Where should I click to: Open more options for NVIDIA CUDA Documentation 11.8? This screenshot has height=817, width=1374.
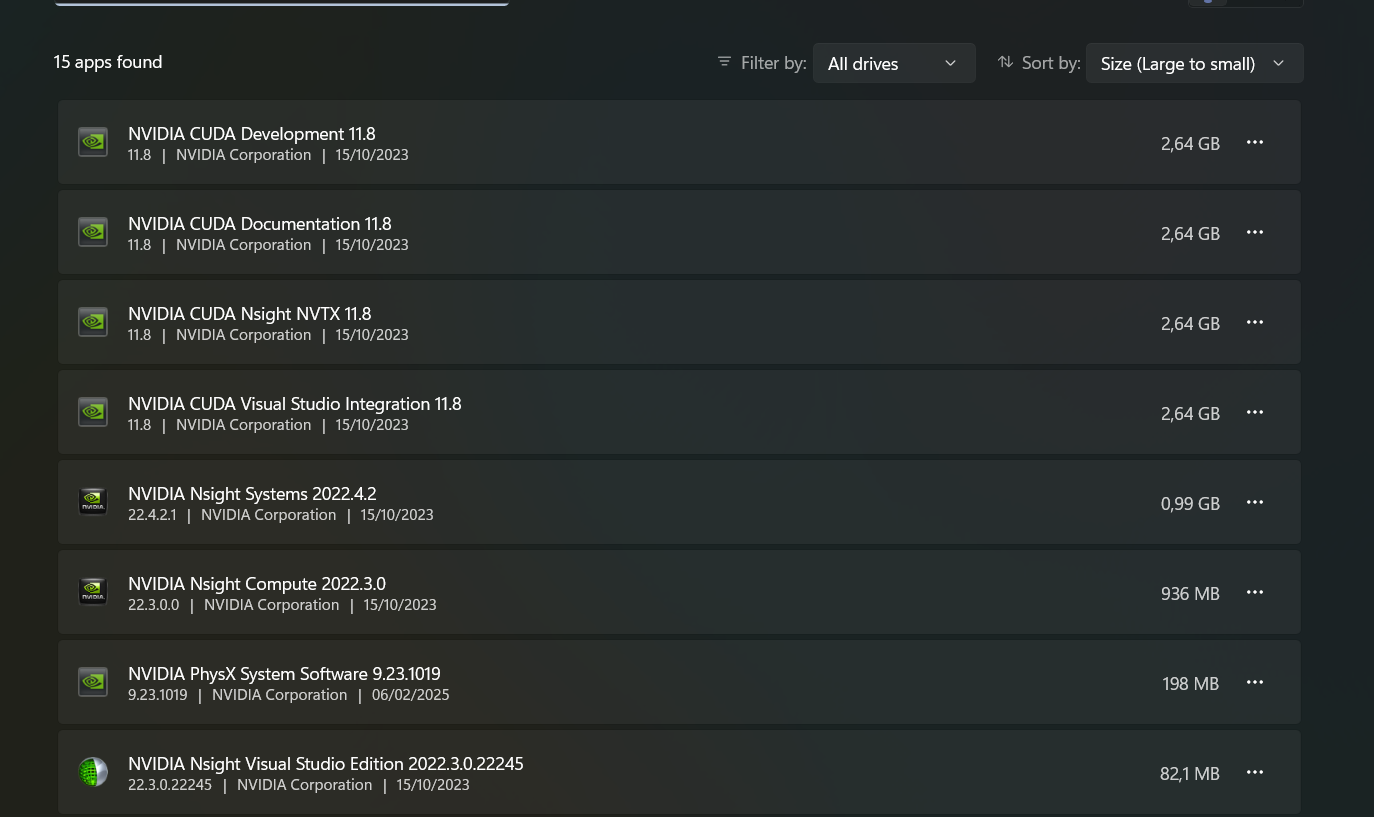click(x=1255, y=232)
